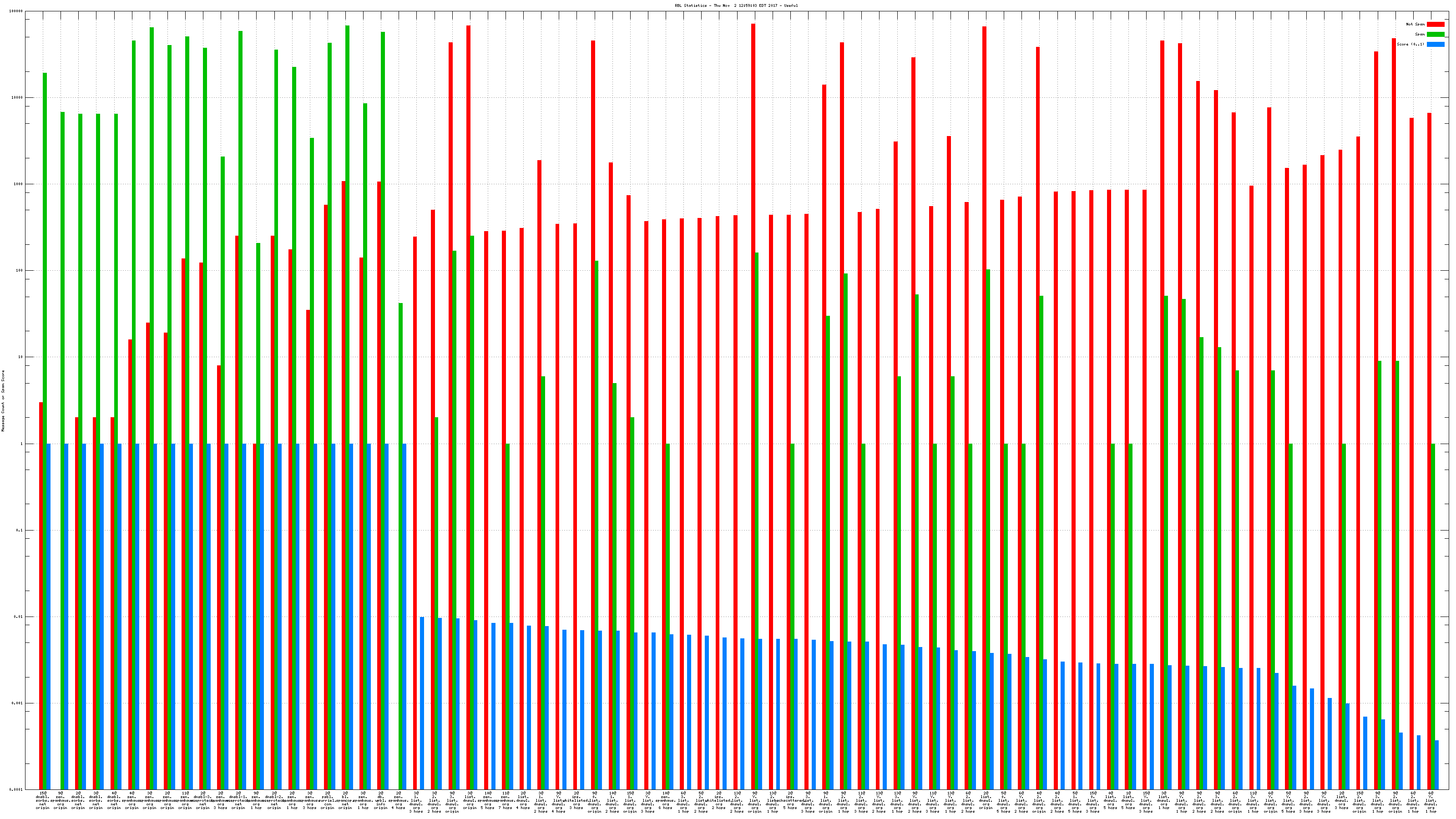Click the 'Score (0..1)' legend label
The width and height of the screenshot is (1456, 819).
(1410, 44)
